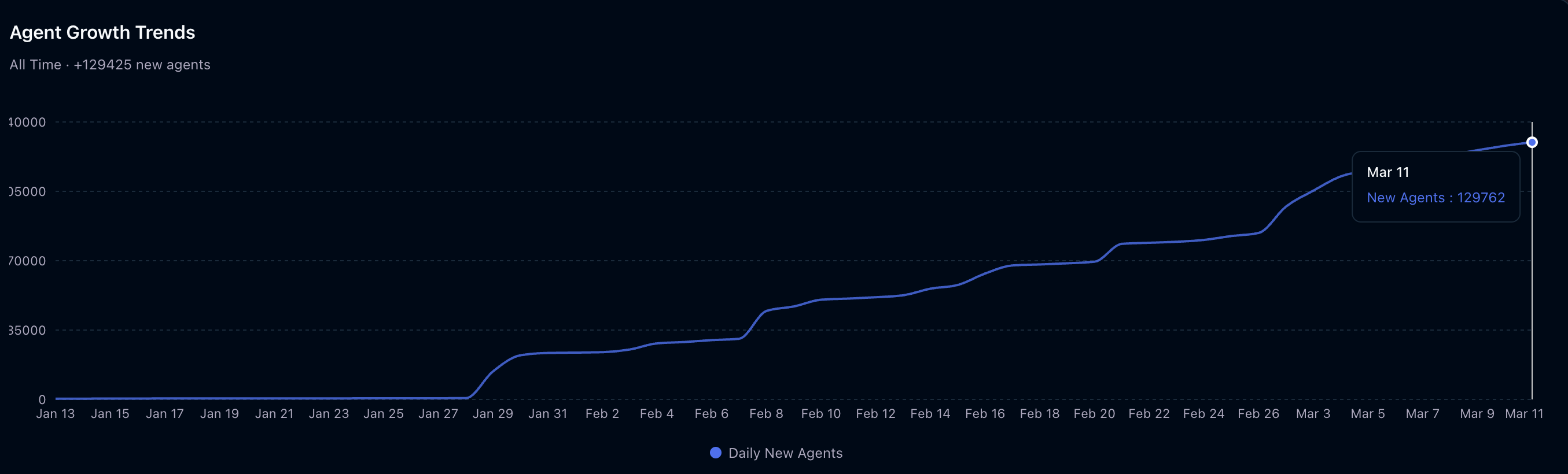Select the Agent Growth Trends title

[102, 32]
